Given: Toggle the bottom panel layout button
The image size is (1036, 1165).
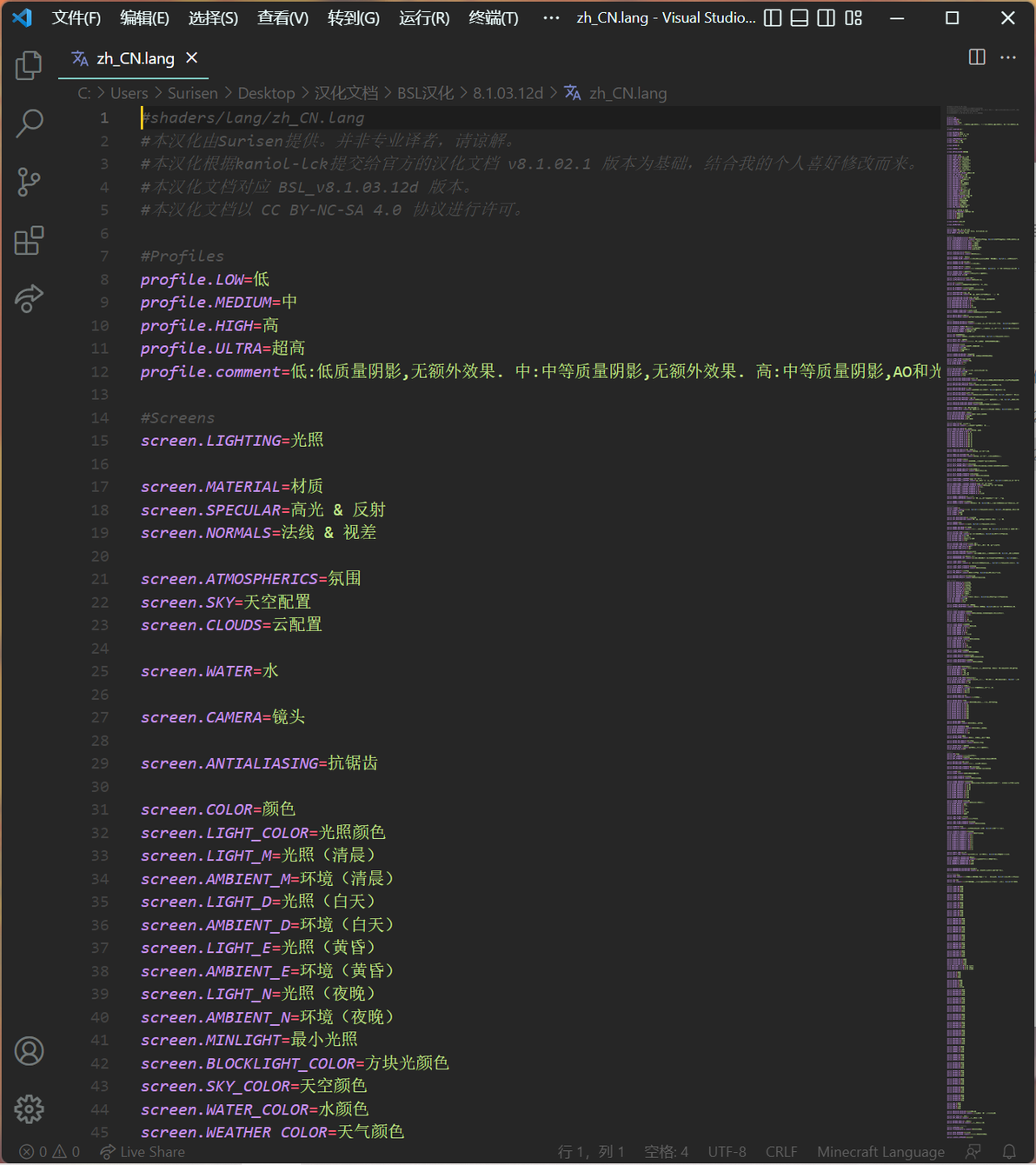Looking at the screenshot, I should 800,18.
